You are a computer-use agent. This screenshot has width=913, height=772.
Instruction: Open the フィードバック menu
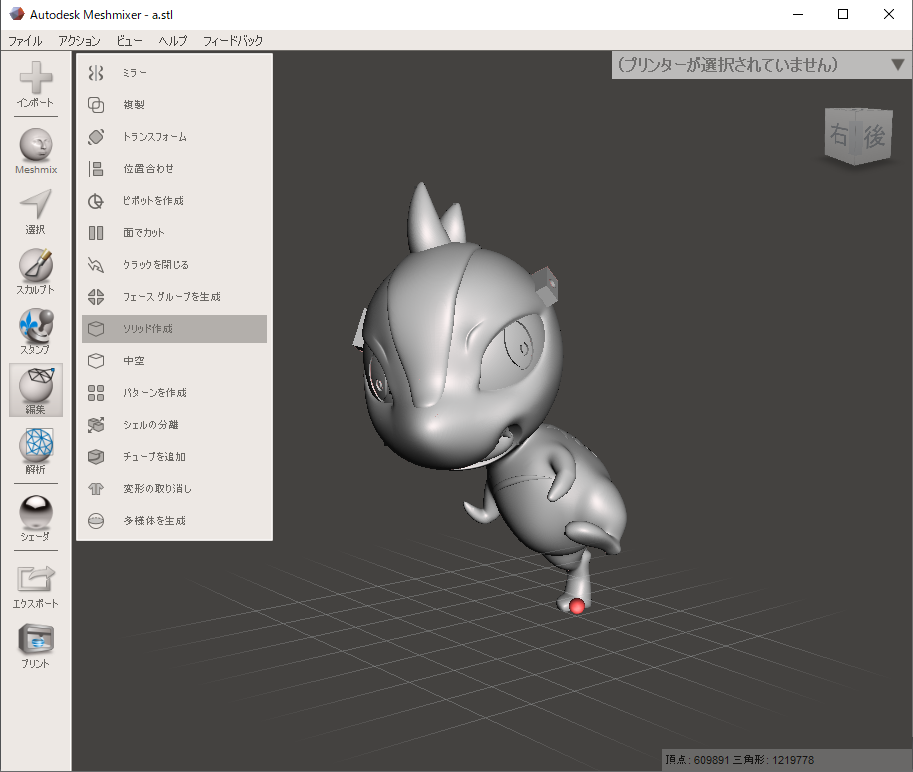tap(233, 41)
